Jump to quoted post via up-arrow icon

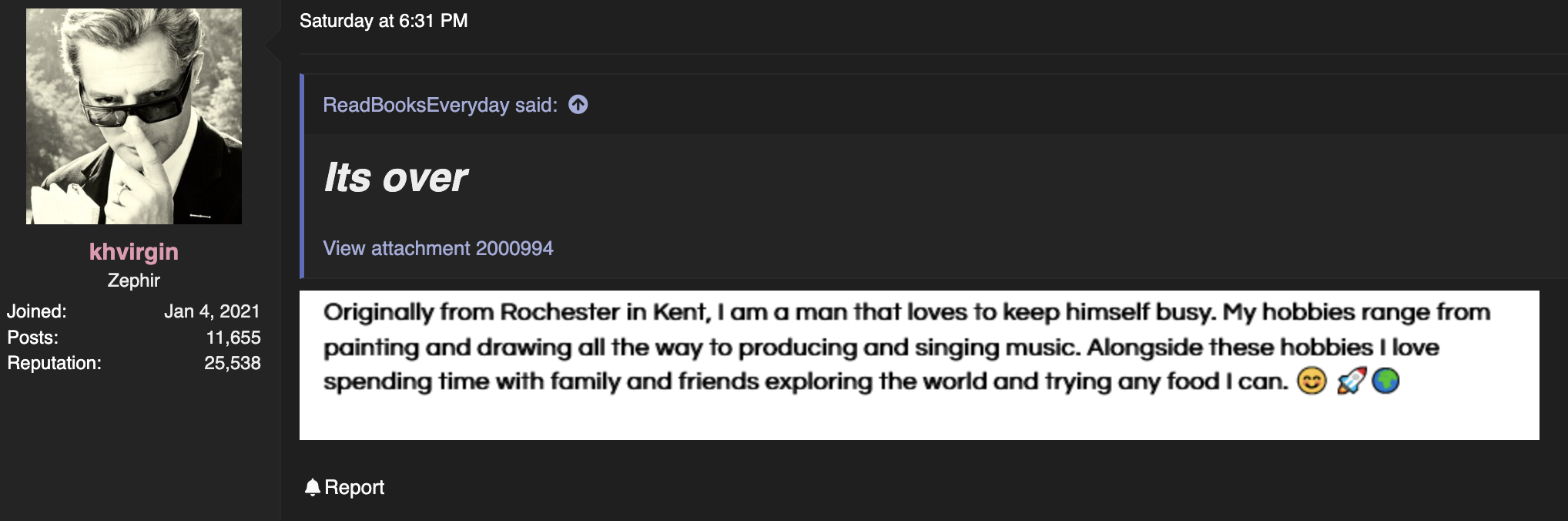578,105
